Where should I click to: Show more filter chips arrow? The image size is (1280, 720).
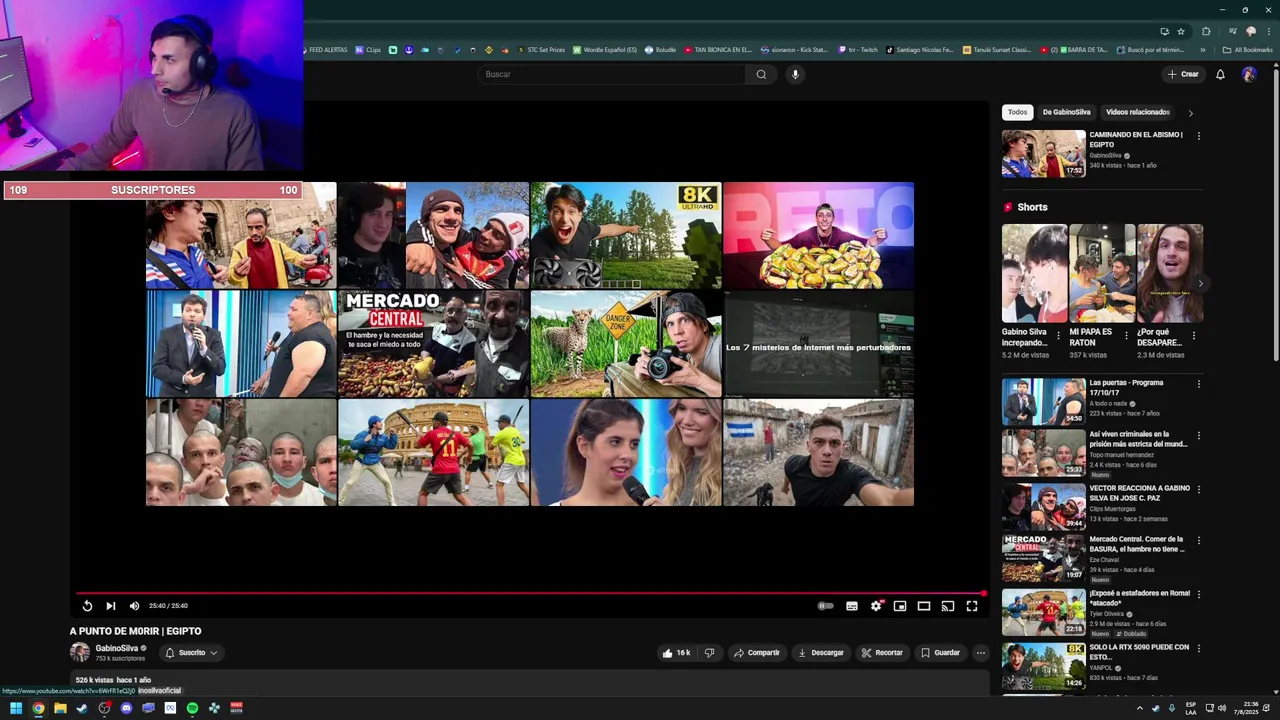1190,113
